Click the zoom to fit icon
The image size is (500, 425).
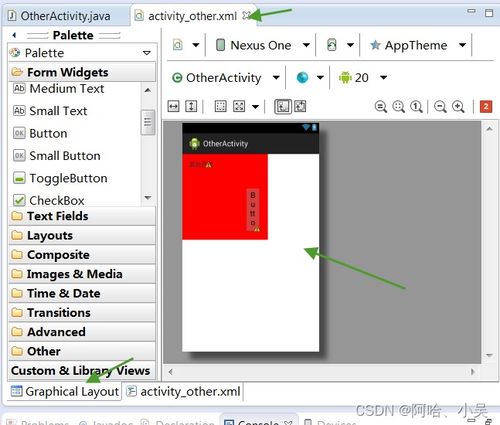[x=399, y=107]
